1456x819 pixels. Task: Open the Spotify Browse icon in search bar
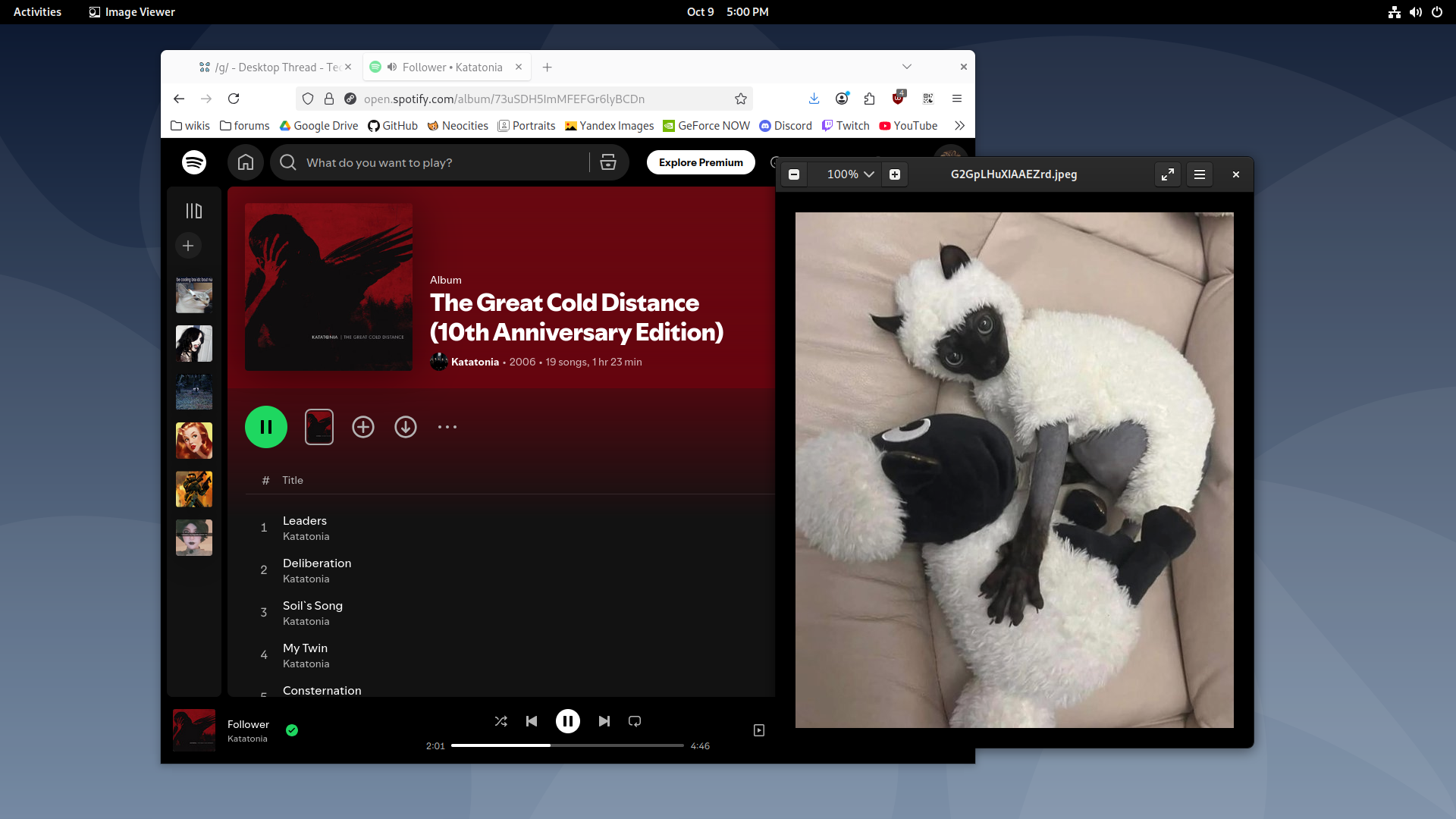607,162
